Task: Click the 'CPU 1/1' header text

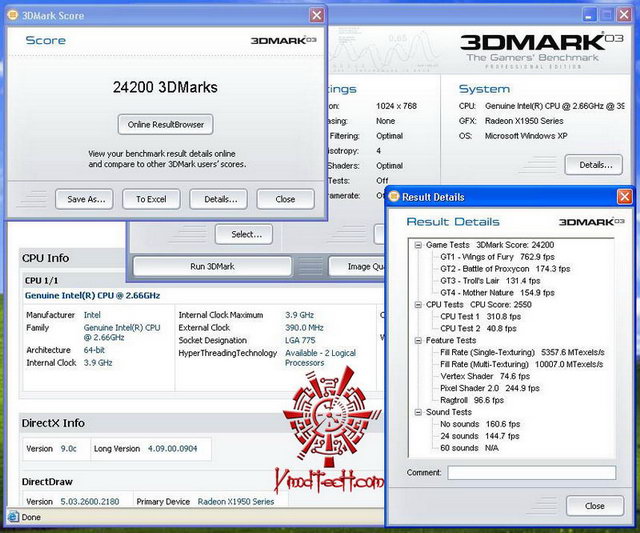Action: coord(42,281)
